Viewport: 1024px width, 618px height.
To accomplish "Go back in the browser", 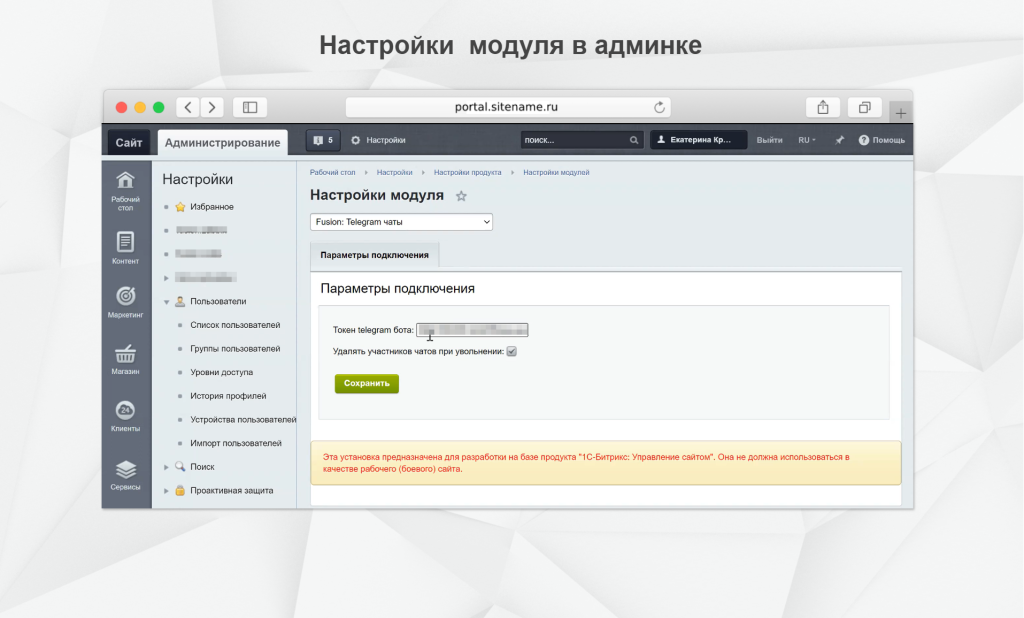I will click(187, 107).
